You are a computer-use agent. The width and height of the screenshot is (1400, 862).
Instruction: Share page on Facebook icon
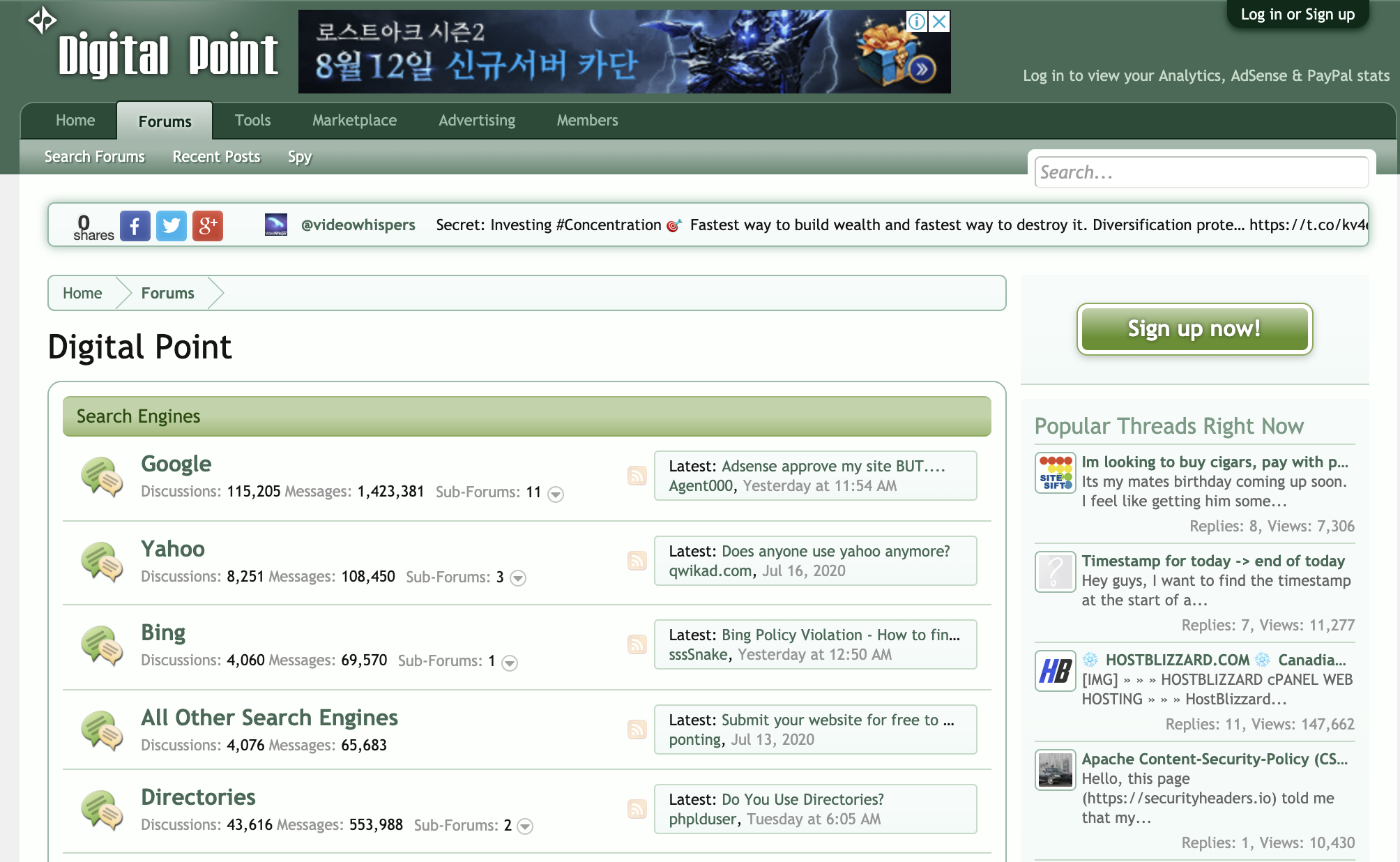coord(135,225)
